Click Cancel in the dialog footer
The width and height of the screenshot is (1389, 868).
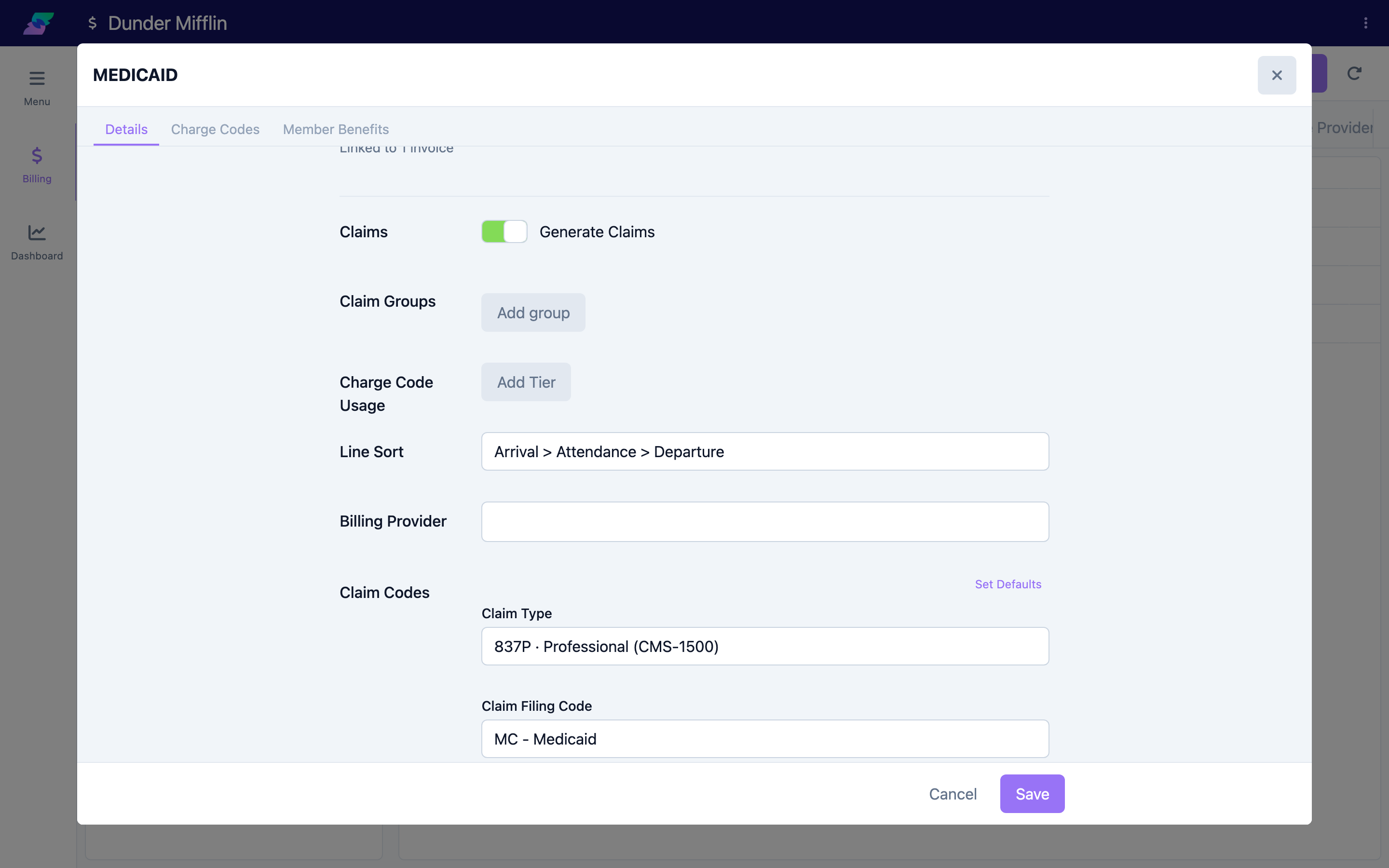[952, 793]
